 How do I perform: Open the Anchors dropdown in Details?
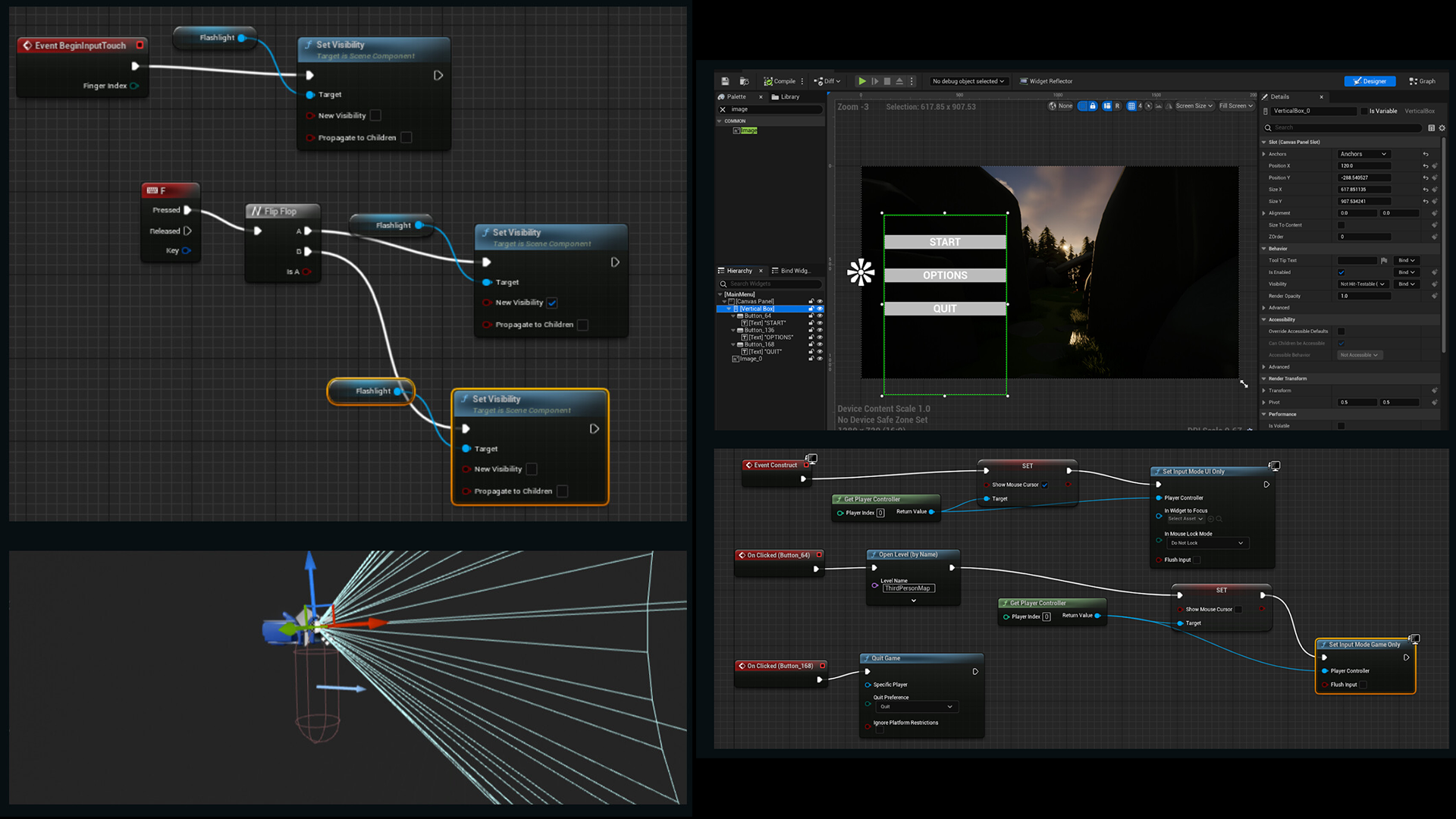click(x=1363, y=154)
